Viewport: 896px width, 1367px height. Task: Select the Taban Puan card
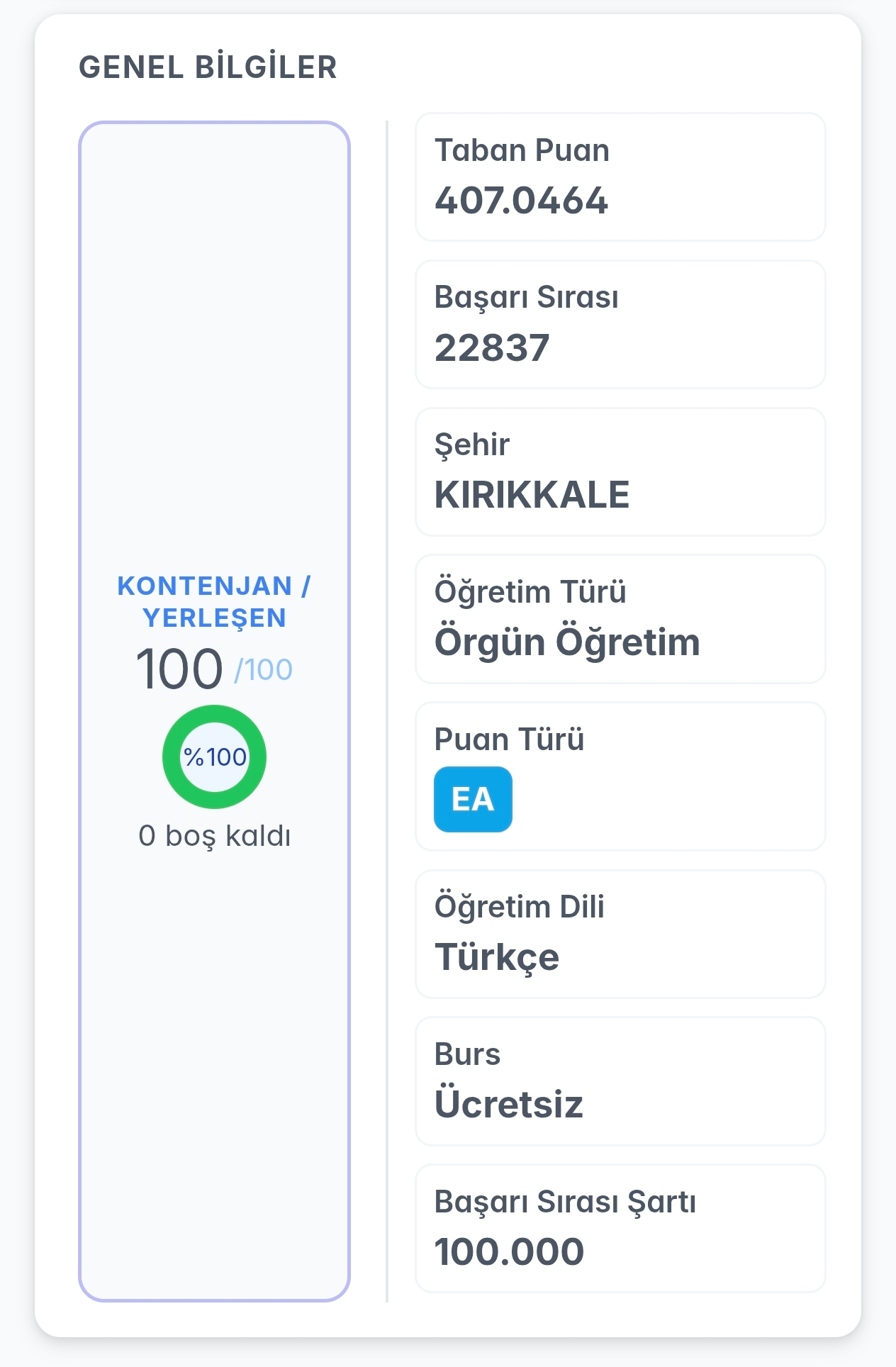[620, 177]
